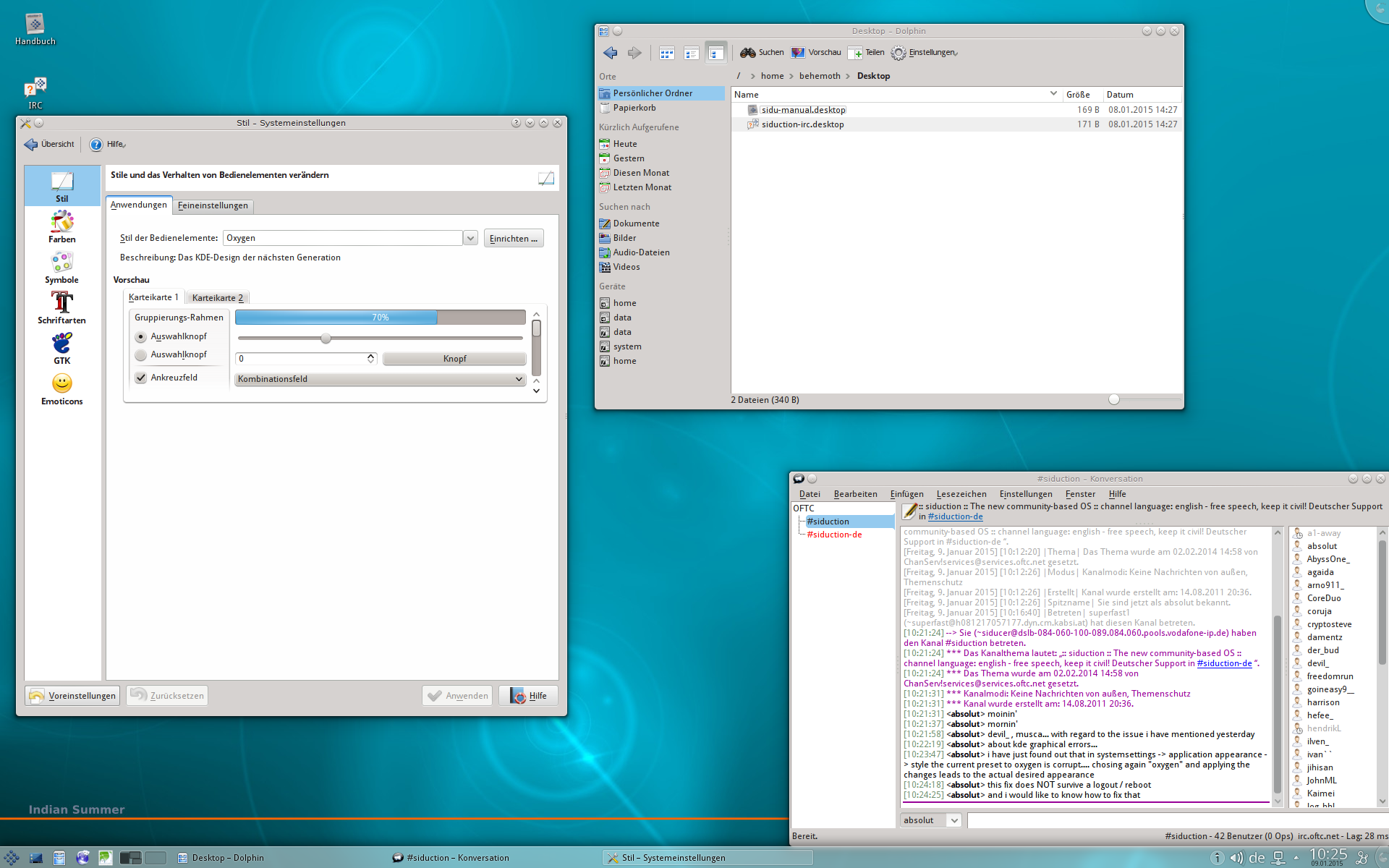1389x868 pixels.
Task: Click the preview slider handle
Action: [326, 338]
